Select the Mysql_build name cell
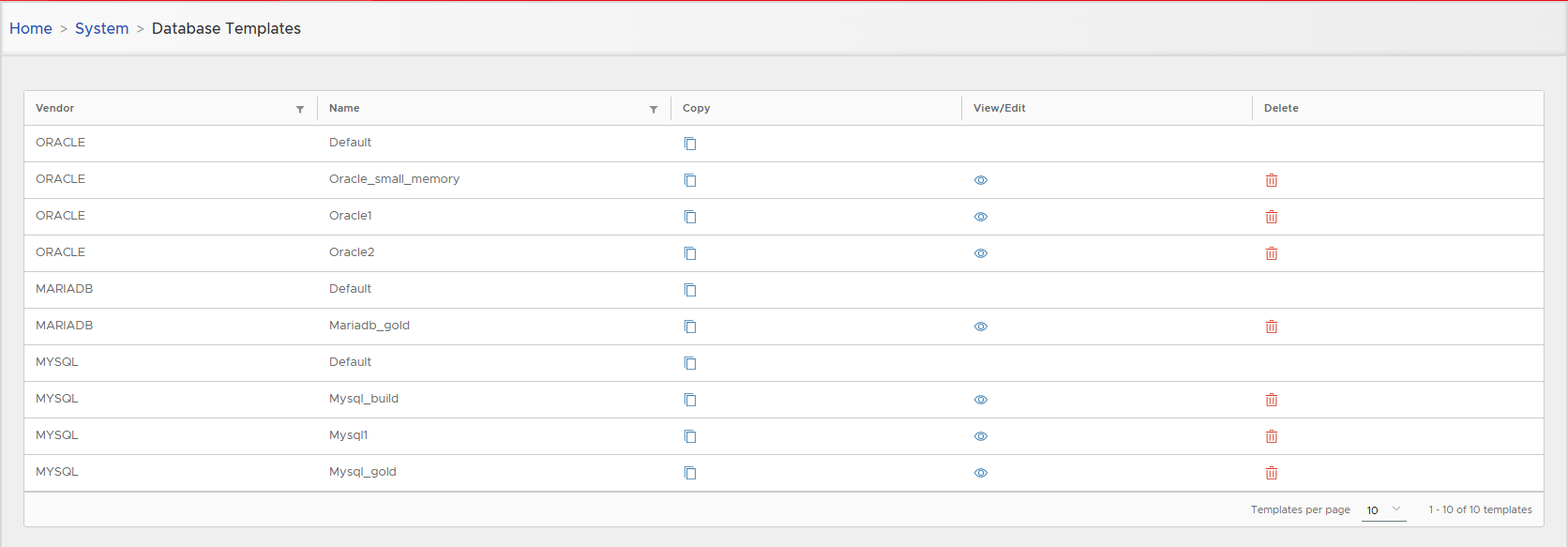This screenshot has height=547, width=1568. [364, 399]
